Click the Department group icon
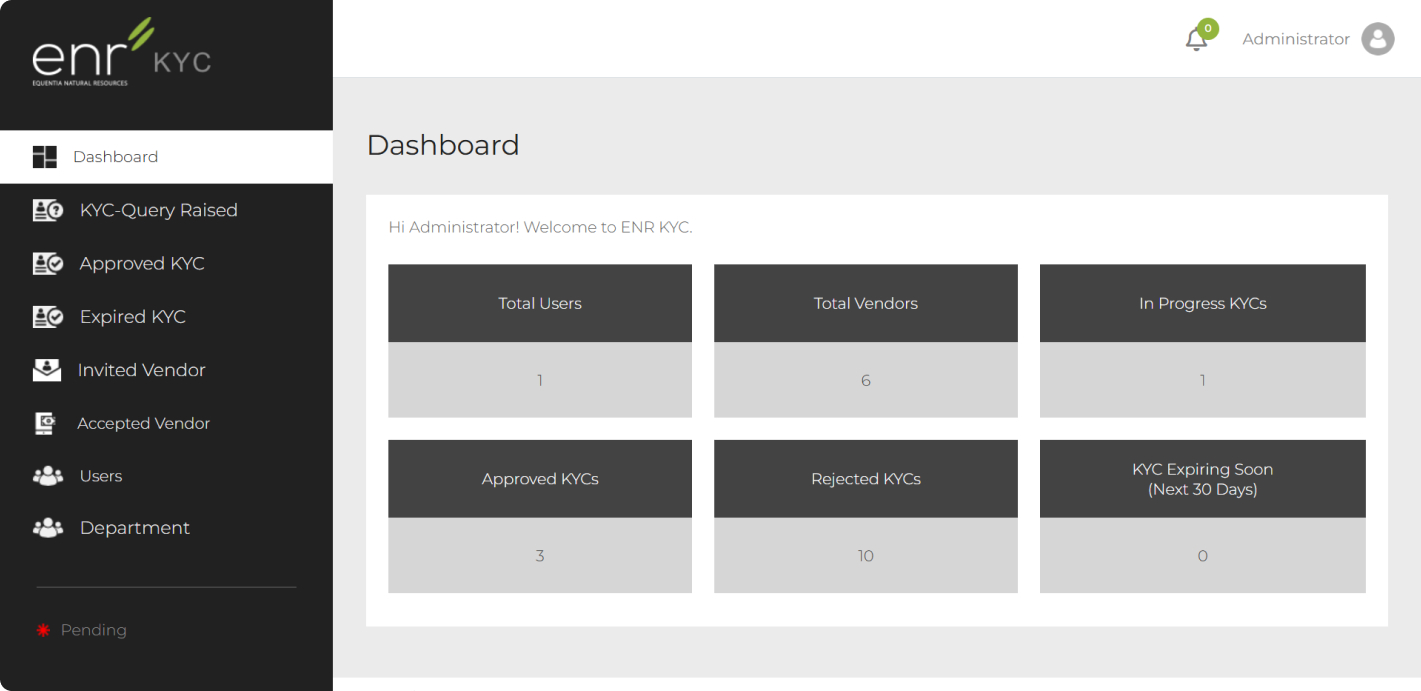 coord(47,528)
